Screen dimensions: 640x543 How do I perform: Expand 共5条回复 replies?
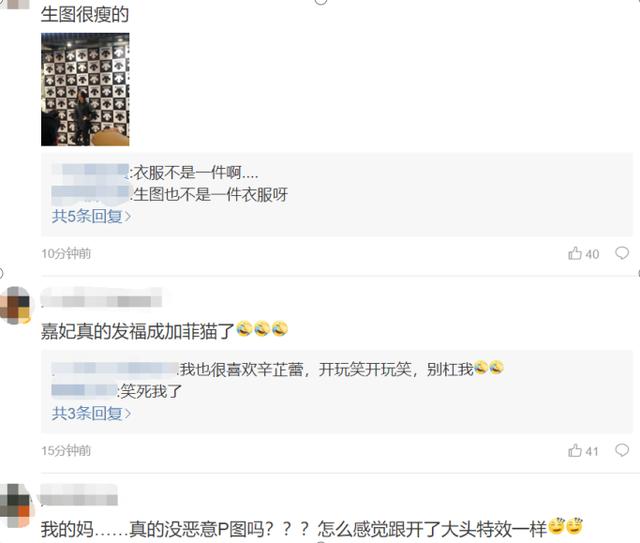tap(91, 216)
